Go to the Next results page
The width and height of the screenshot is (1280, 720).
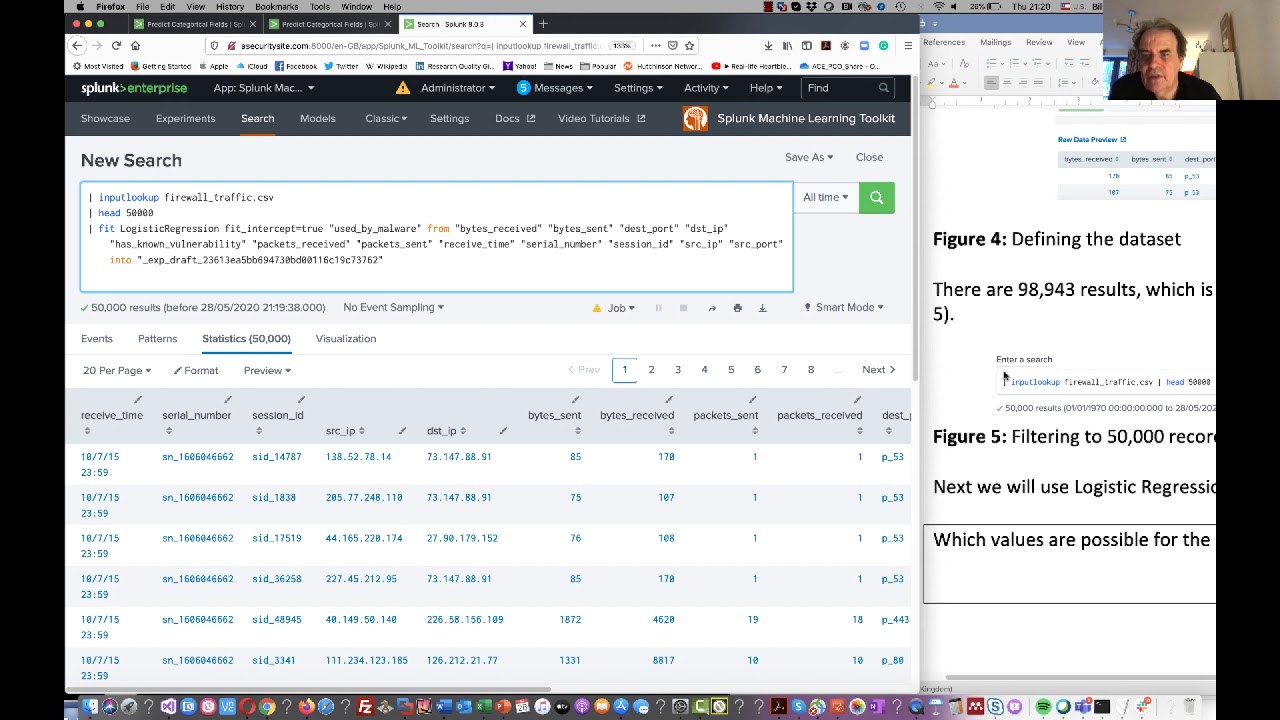878,370
